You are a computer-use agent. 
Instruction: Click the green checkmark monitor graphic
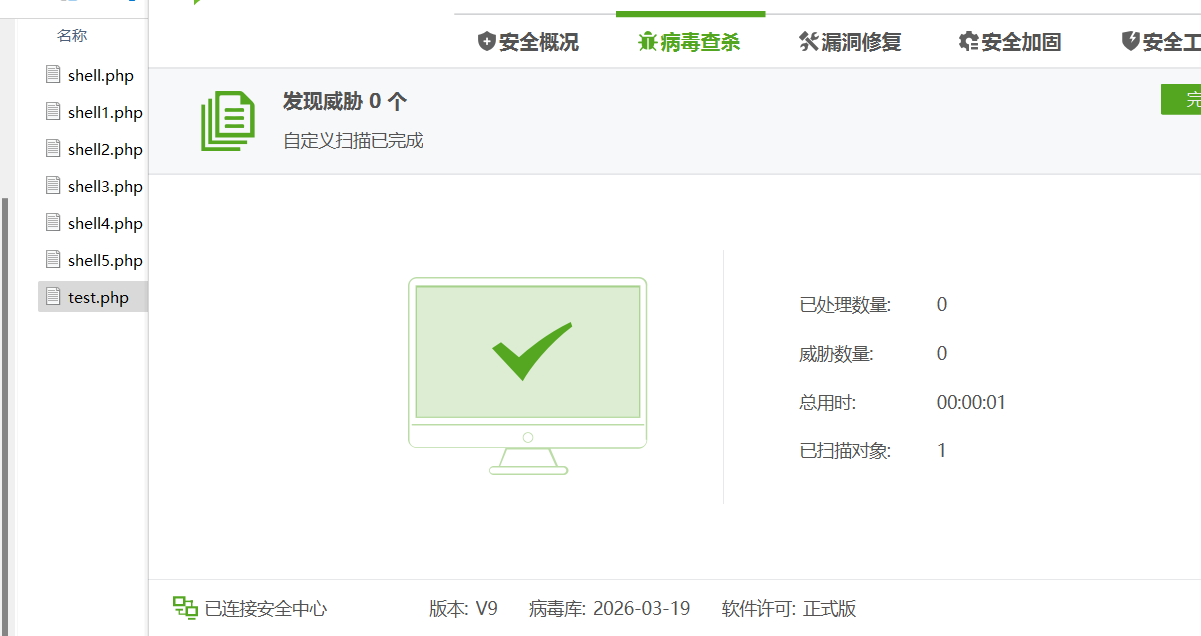coord(527,375)
